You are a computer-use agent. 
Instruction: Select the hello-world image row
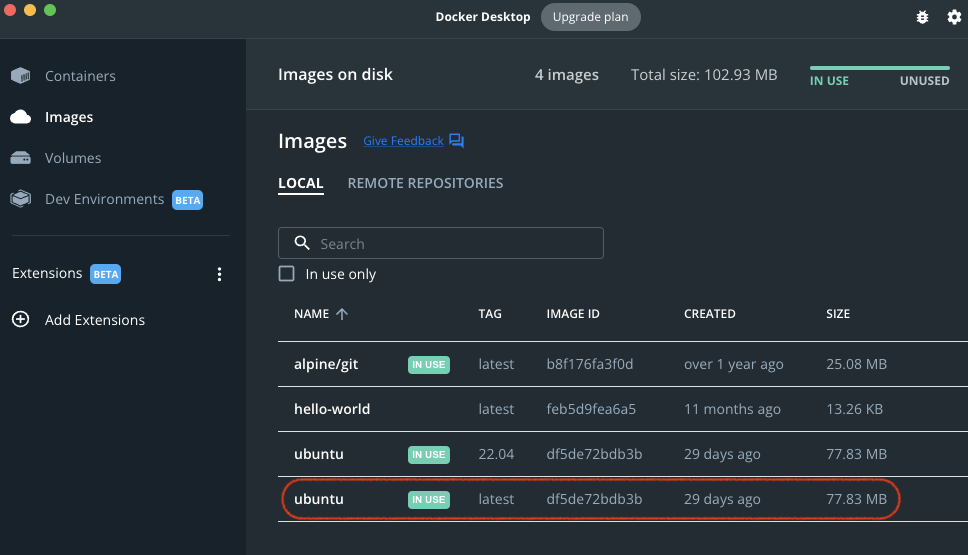(622, 409)
